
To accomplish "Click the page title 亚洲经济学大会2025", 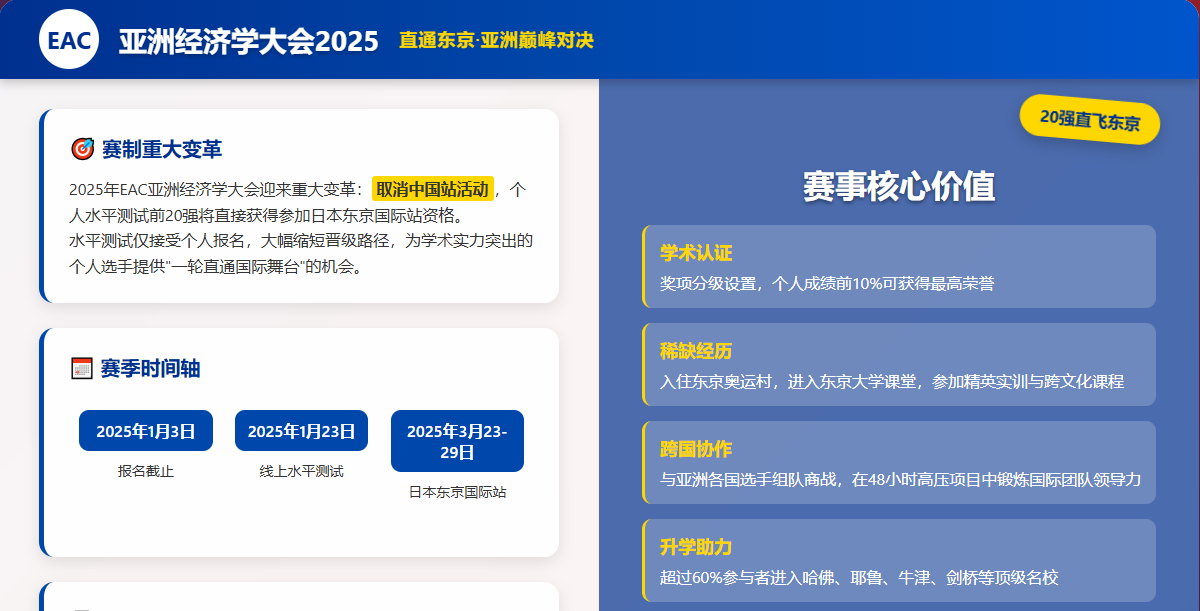I will (249, 41).
